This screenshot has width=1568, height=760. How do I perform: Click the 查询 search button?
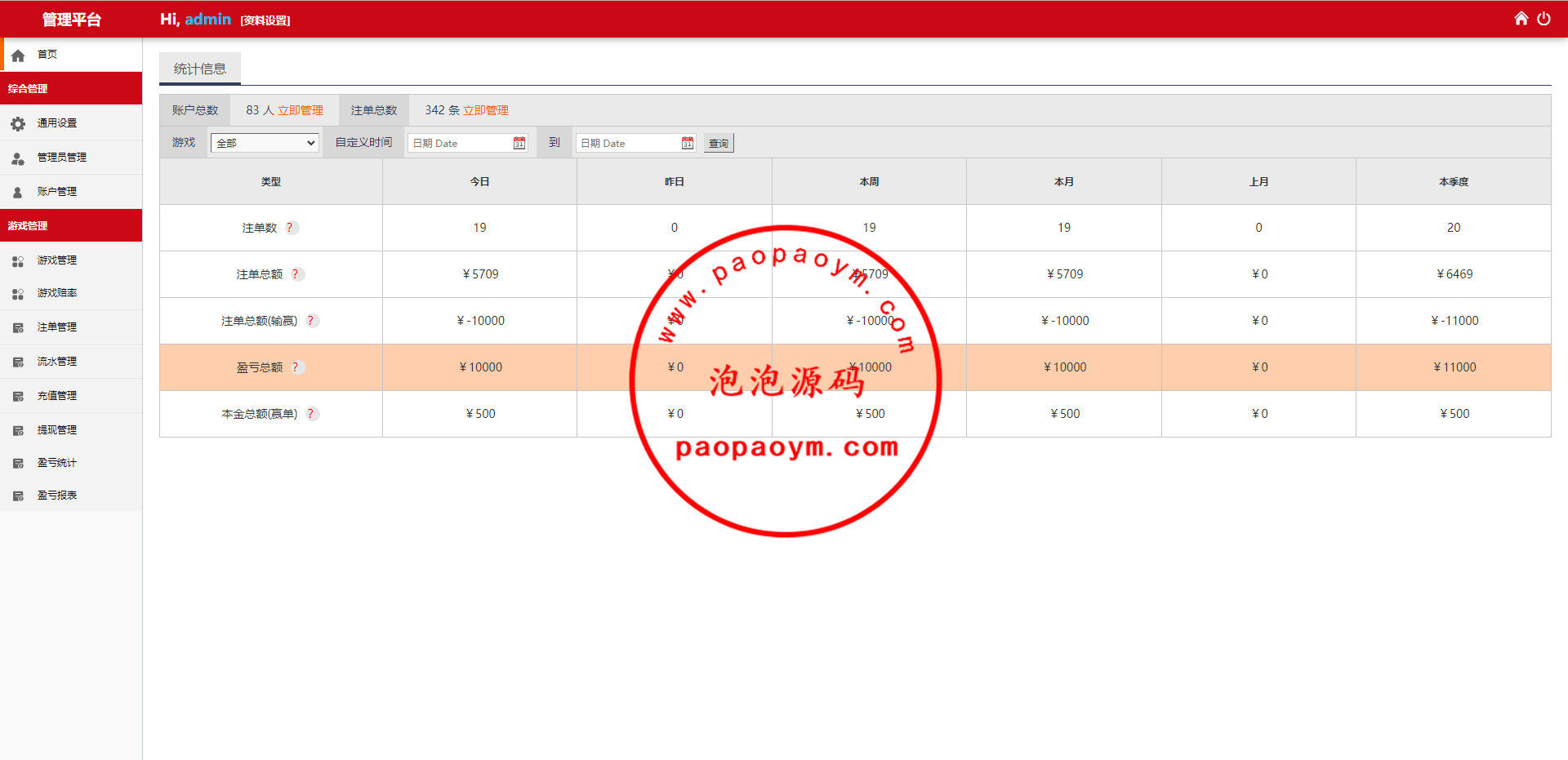tap(719, 143)
